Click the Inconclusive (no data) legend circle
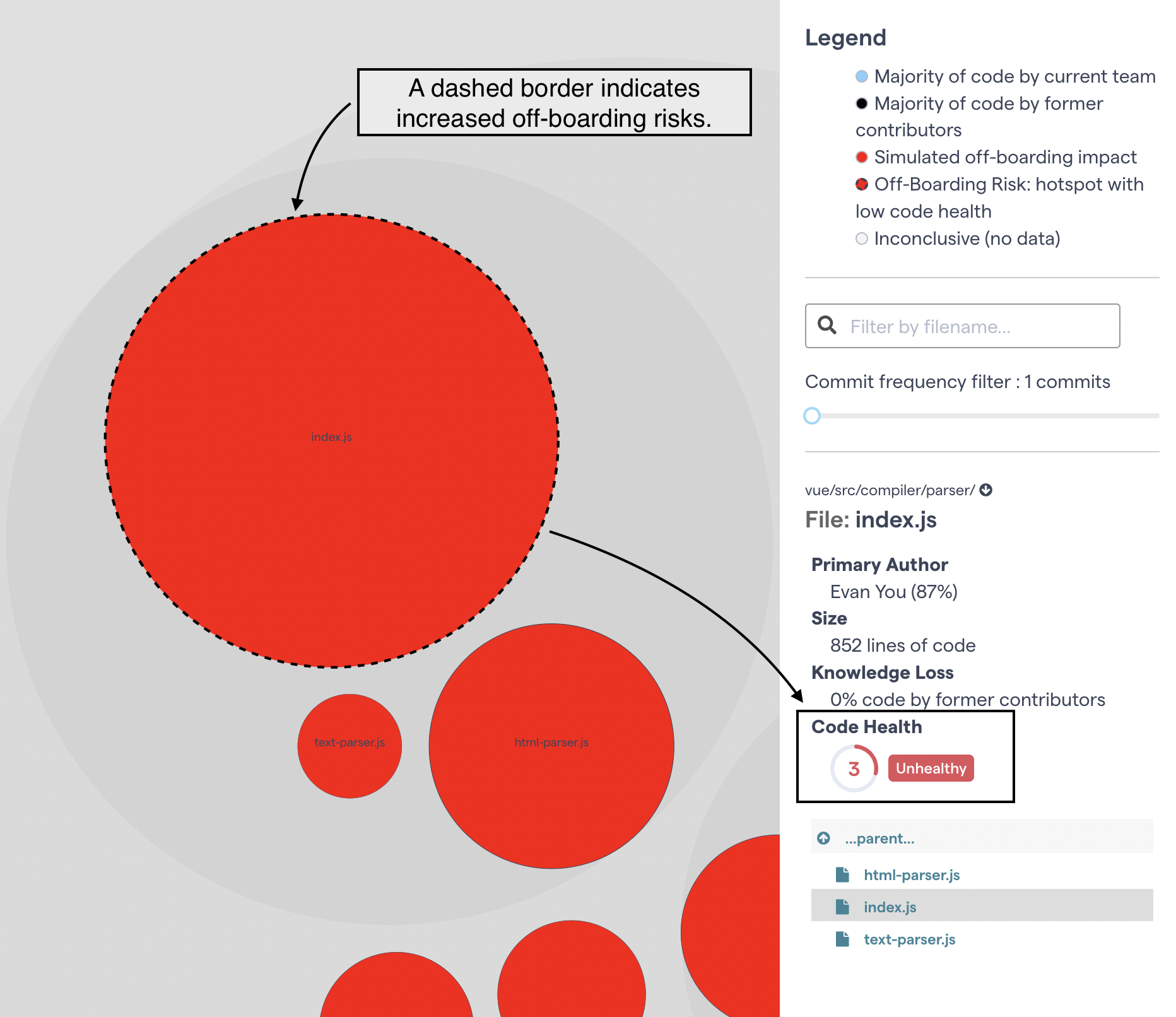This screenshot has width=1176, height=1017. (862, 238)
